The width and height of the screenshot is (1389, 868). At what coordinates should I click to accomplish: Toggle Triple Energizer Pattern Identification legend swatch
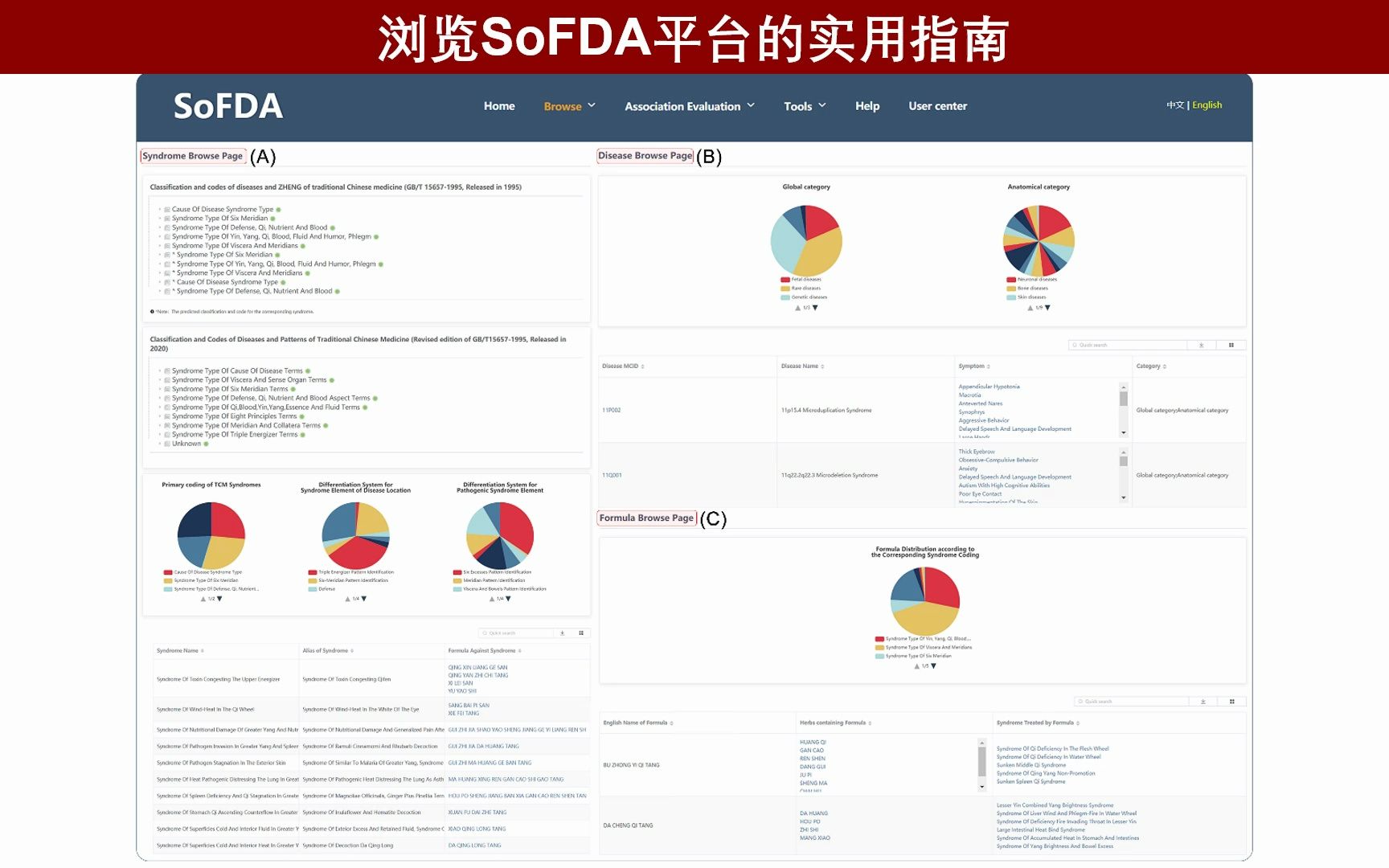[313, 572]
